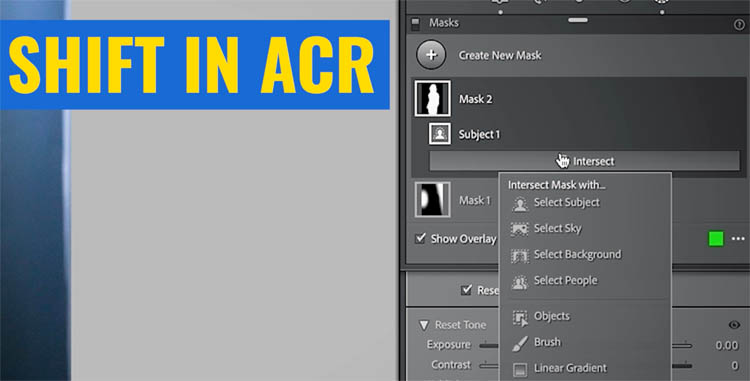Click the Intersect button
The width and height of the screenshot is (750, 381).
point(584,161)
